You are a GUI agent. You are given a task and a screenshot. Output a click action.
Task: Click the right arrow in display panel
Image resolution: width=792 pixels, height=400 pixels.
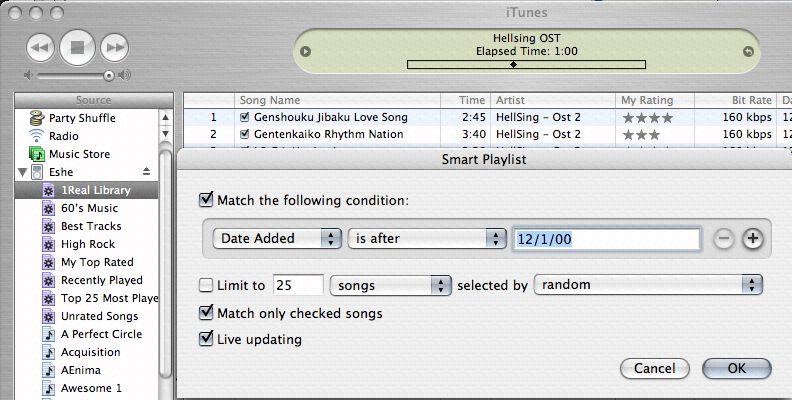(x=748, y=52)
